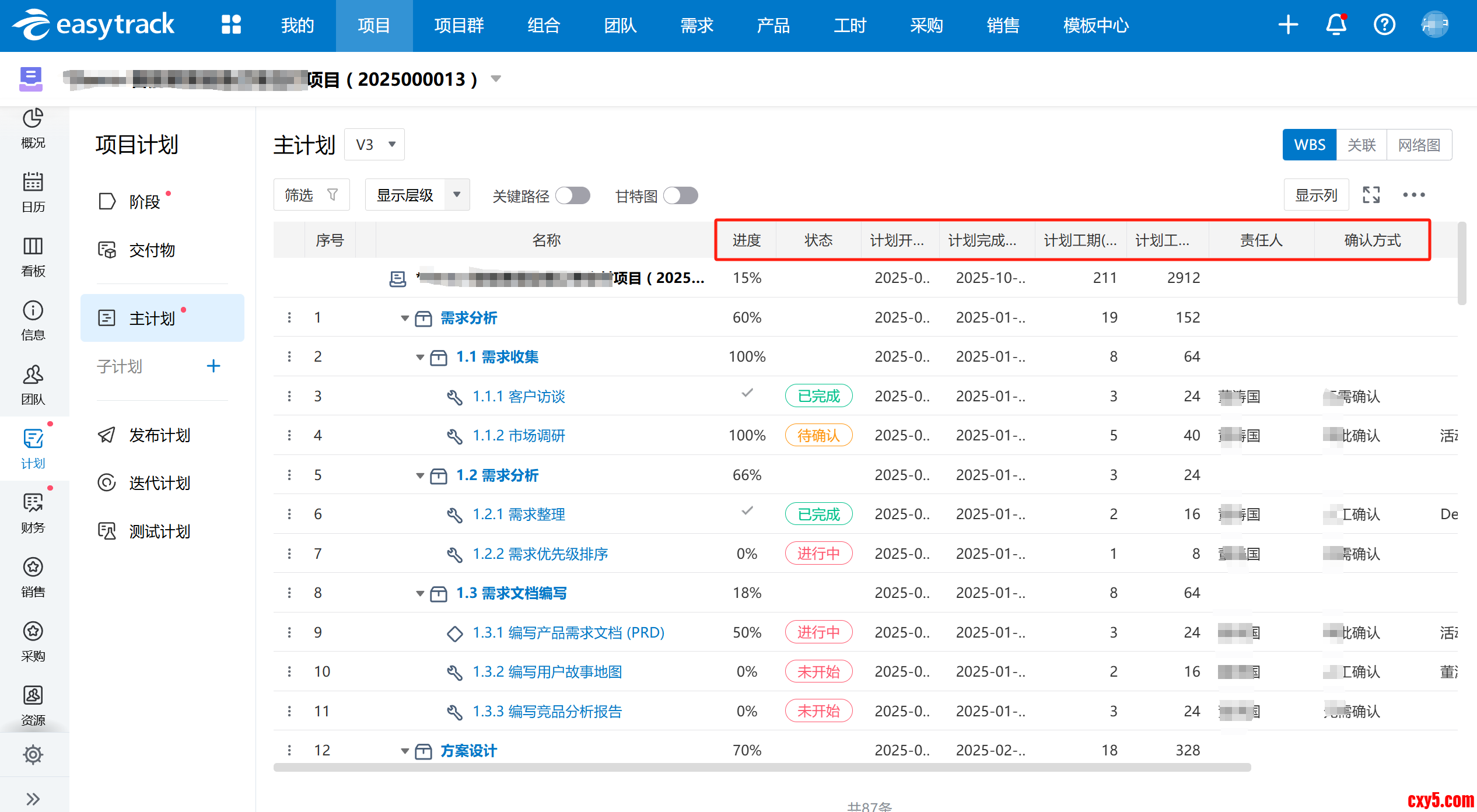This screenshot has height=812, width=1477.
Task: Switch to the 网络图 view tab
Action: (x=1419, y=145)
